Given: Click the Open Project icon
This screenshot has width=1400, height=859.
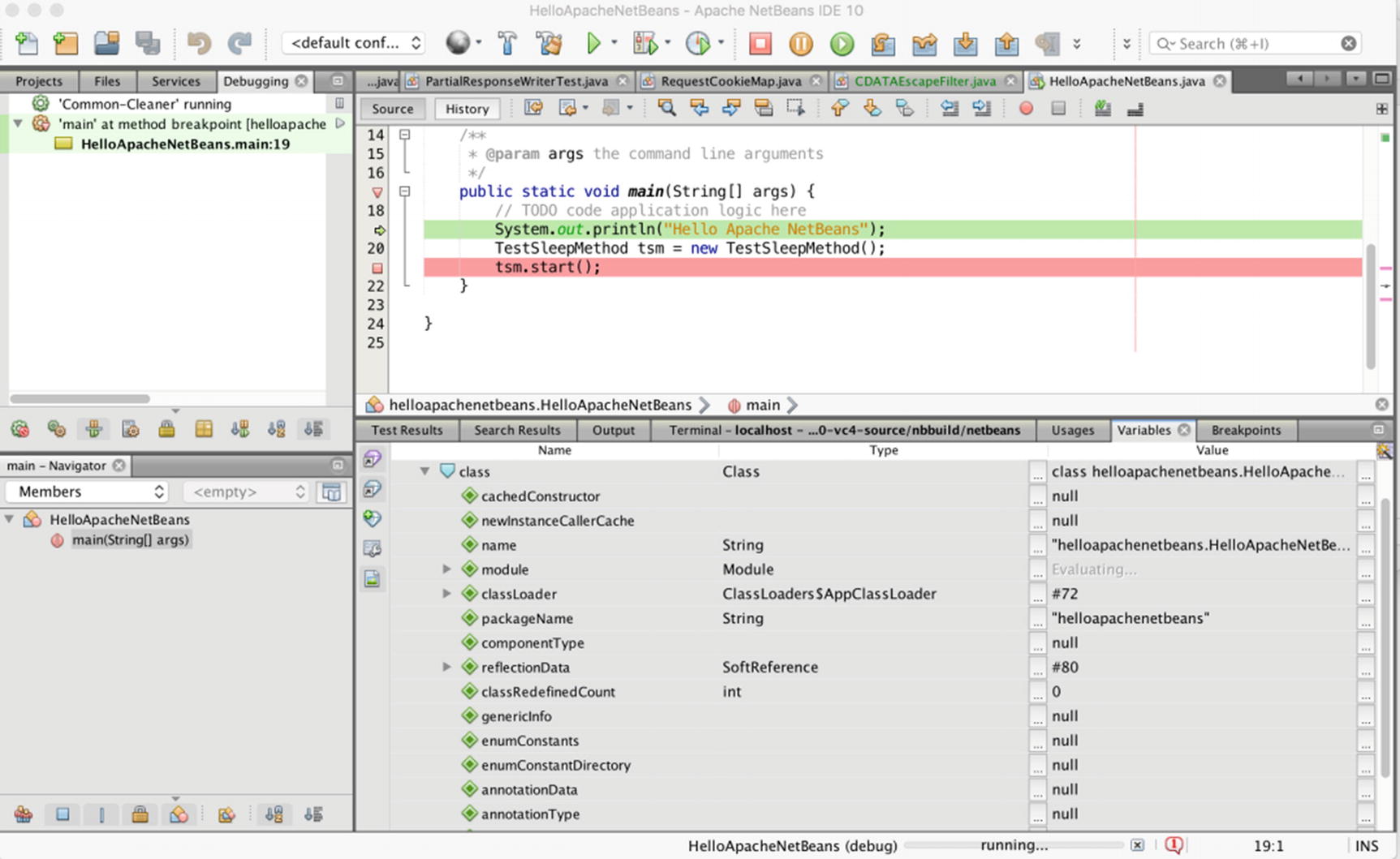Looking at the screenshot, I should [x=106, y=43].
